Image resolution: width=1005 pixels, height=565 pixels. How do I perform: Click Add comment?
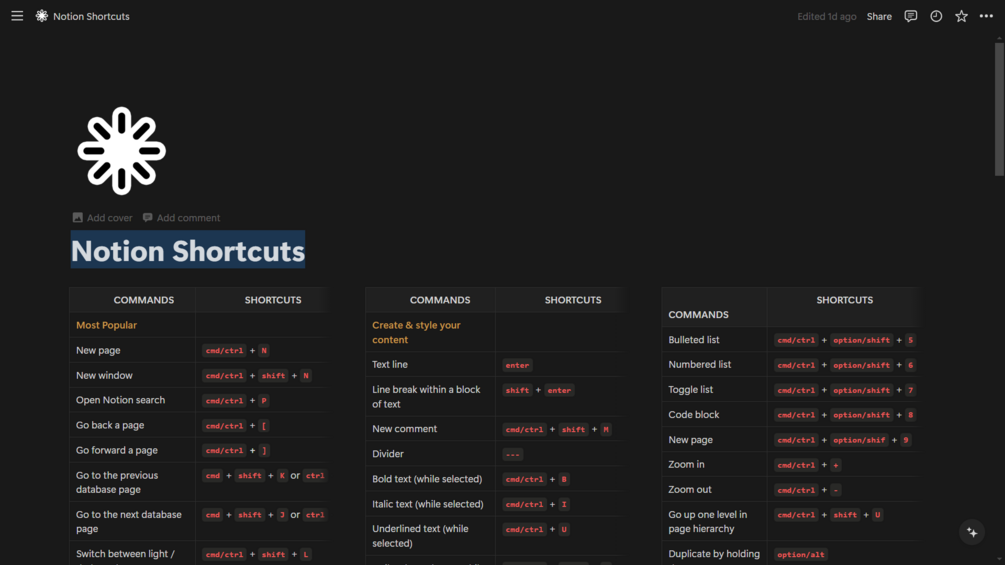pos(181,218)
